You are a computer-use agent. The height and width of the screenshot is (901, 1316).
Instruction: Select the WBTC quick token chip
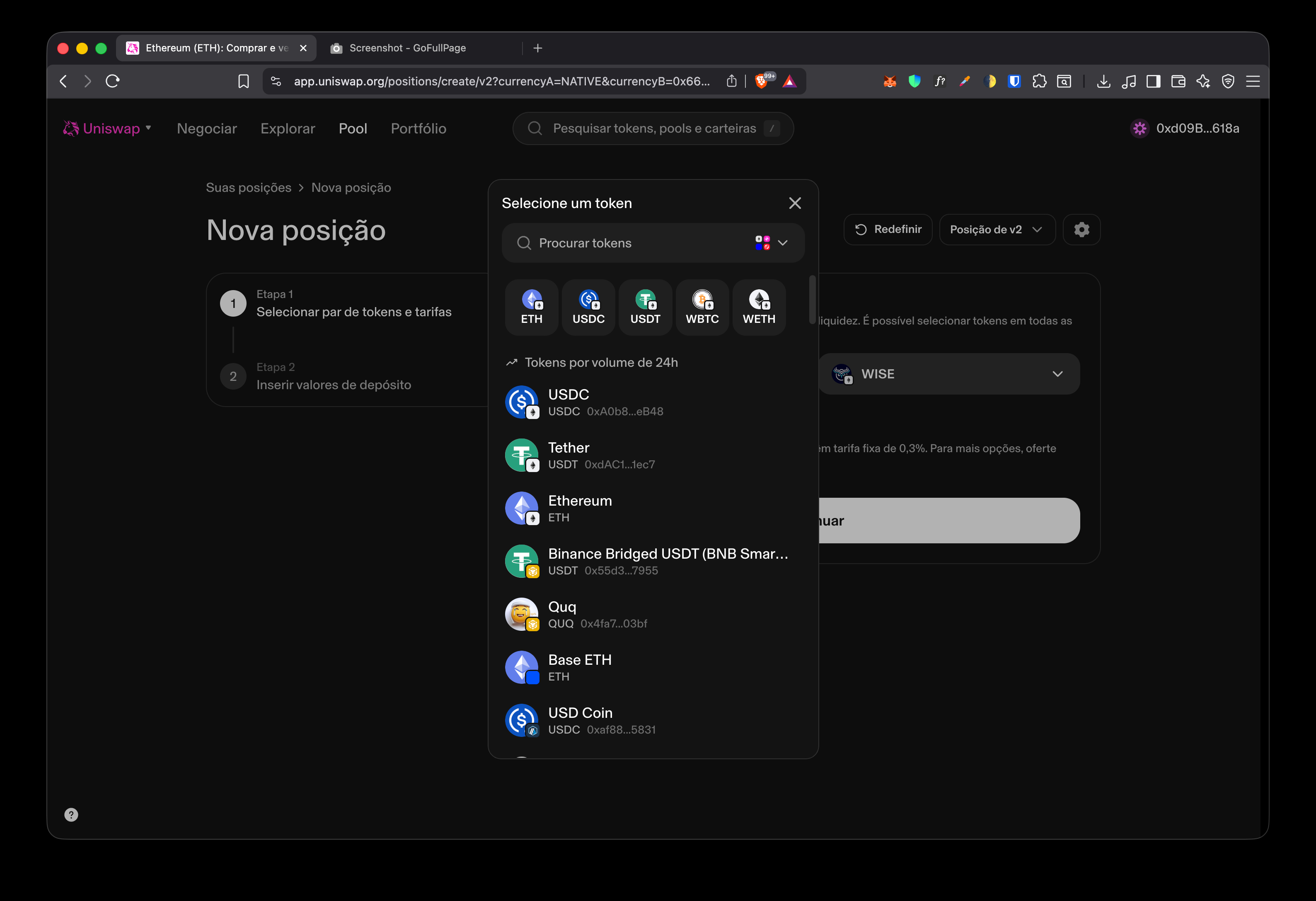[702, 308]
